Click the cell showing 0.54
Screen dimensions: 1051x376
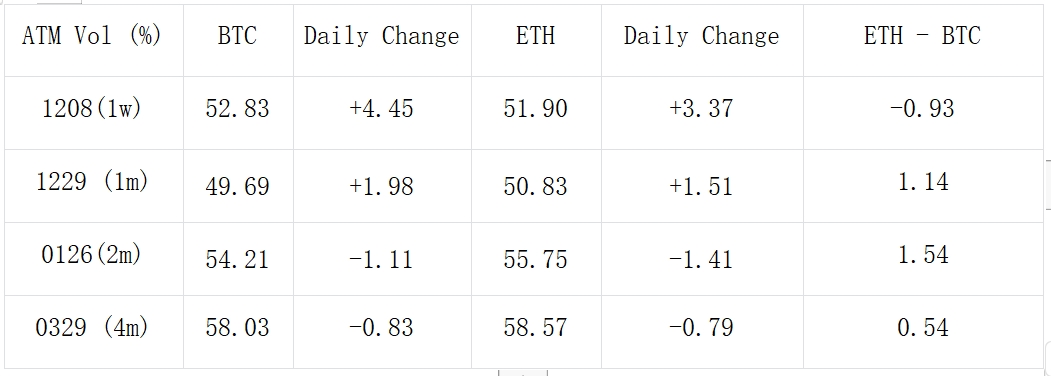pyautogui.click(x=922, y=332)
